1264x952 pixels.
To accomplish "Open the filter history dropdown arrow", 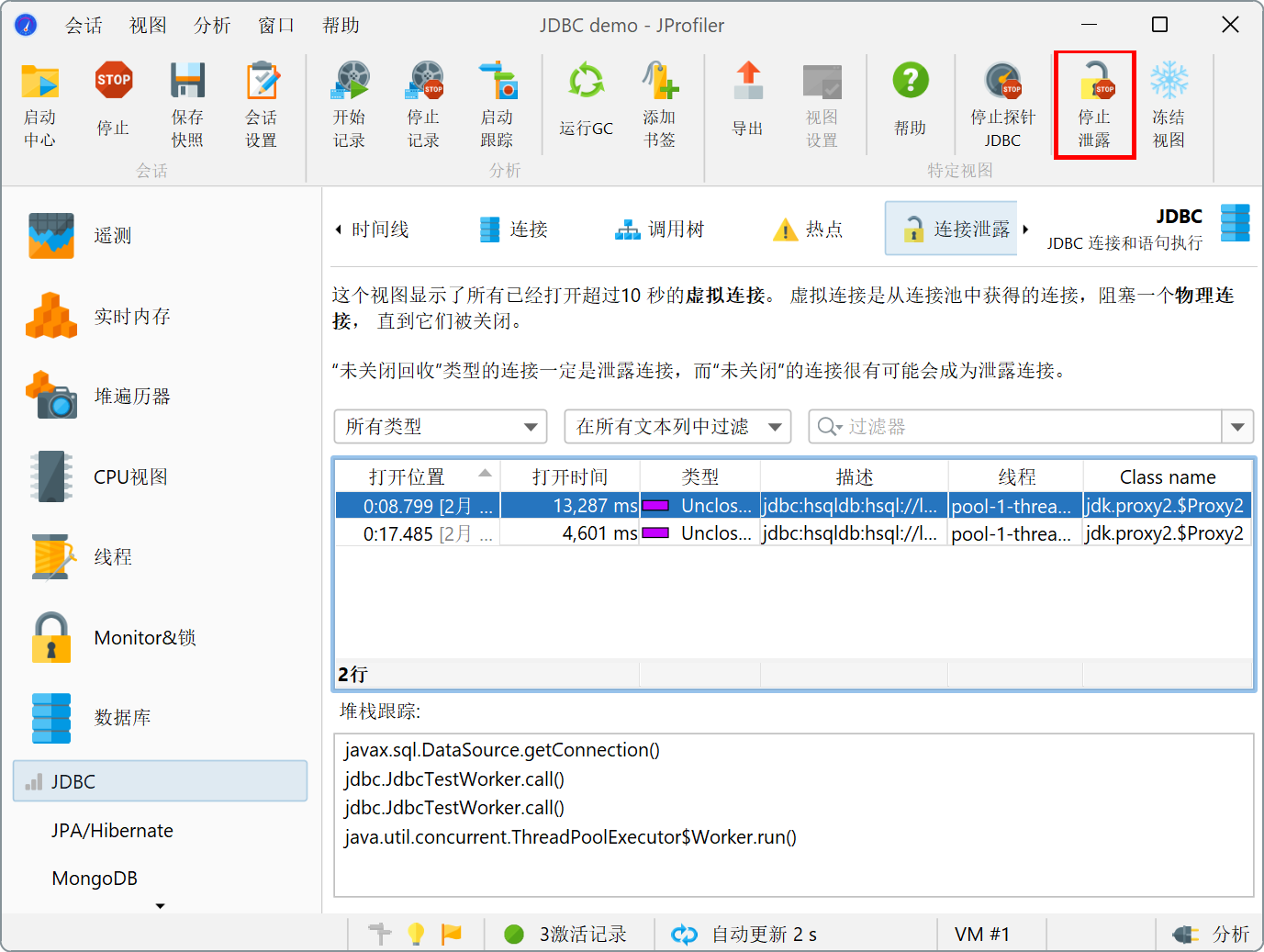I will pos(1237,427).
